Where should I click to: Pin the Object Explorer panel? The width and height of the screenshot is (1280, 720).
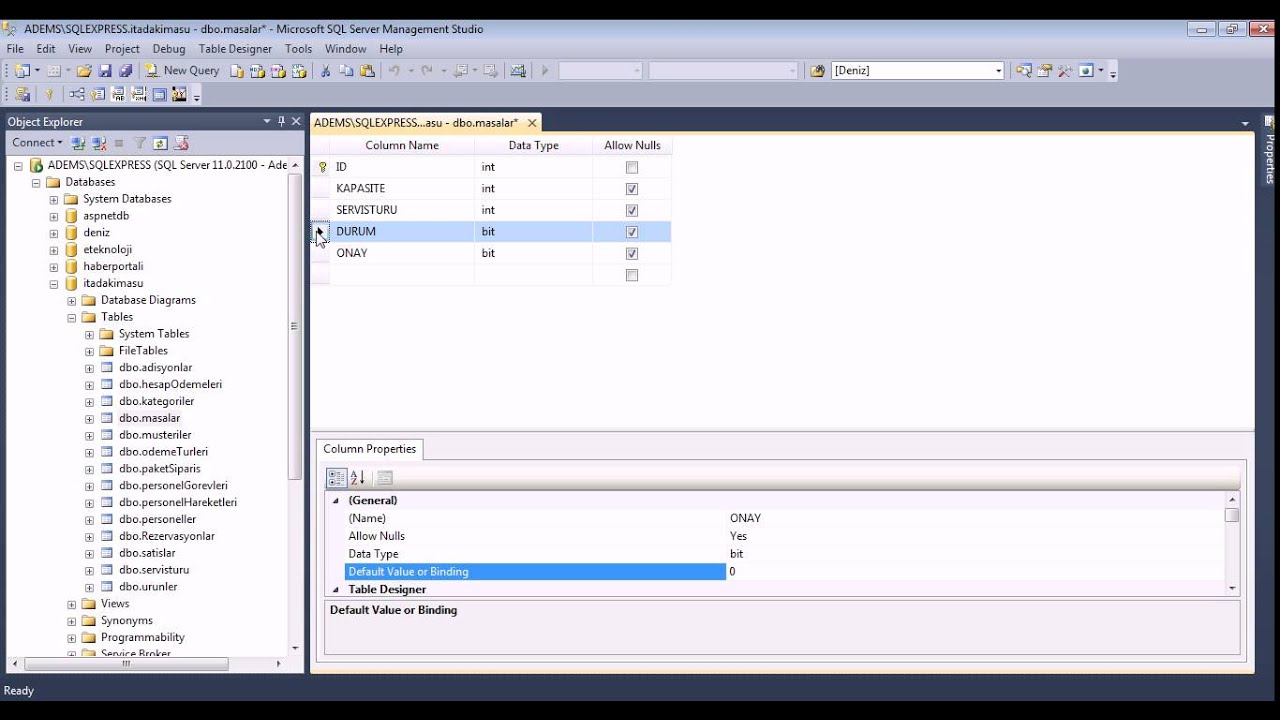[x=281, y=121]
